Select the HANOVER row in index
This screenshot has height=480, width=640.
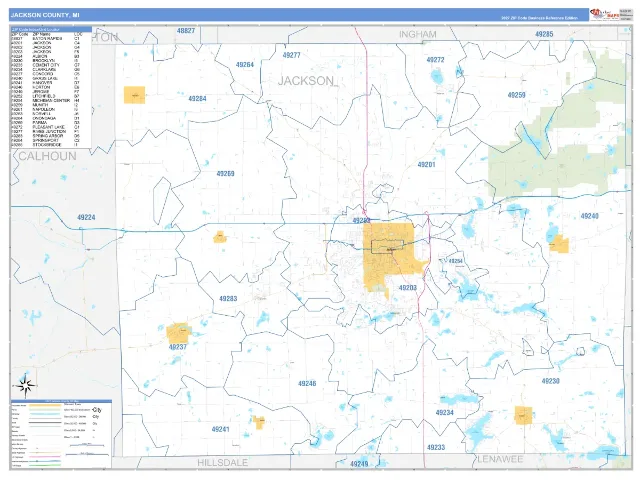(47, 83)
